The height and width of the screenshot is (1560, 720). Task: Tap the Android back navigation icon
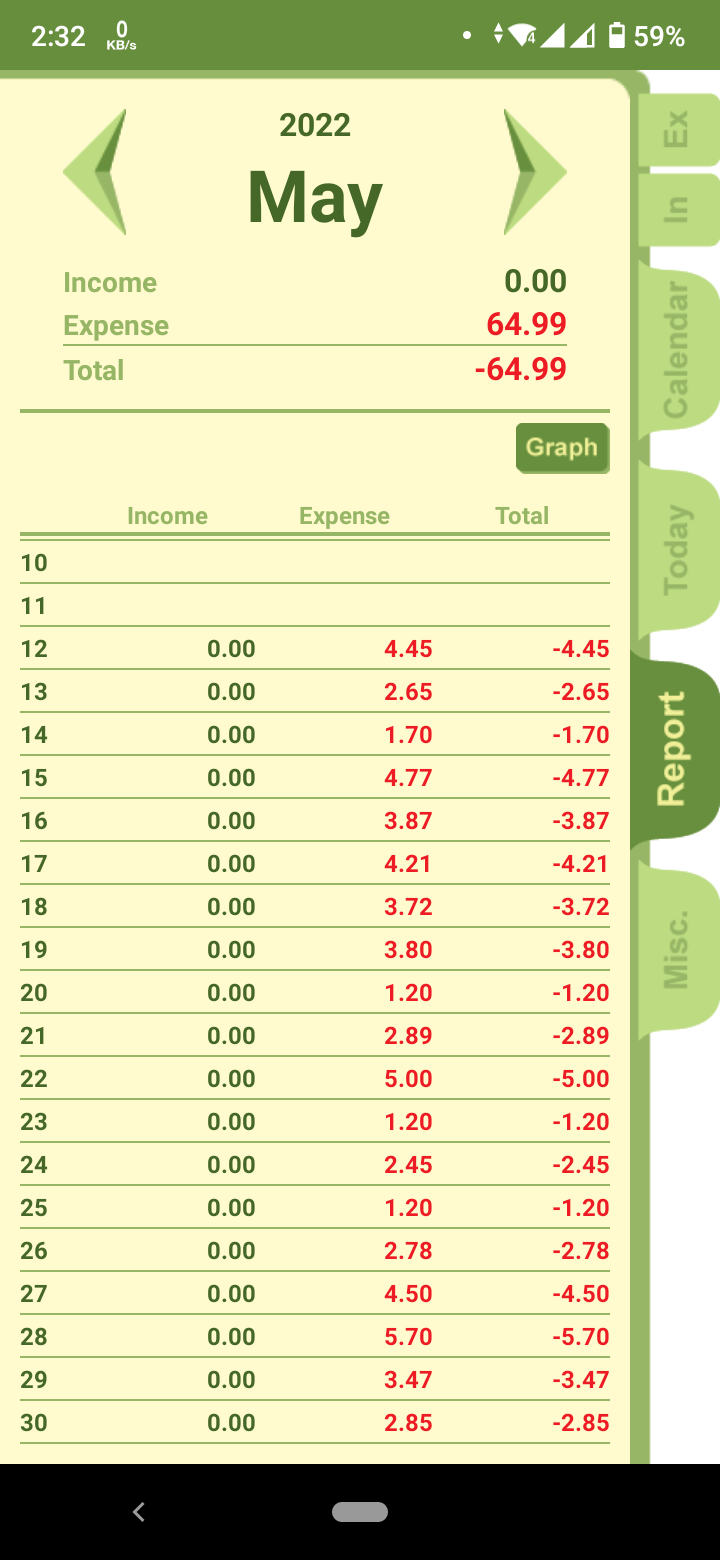click(139, 1512)
